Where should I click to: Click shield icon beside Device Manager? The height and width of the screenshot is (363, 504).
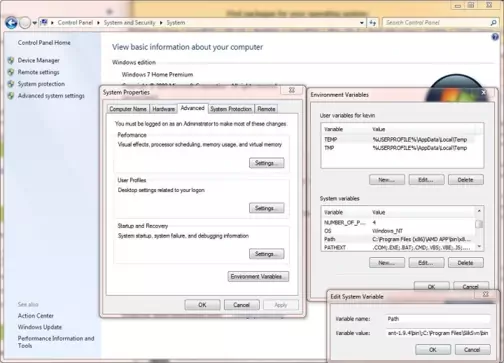pyautogui.click(x=11, y=60)
